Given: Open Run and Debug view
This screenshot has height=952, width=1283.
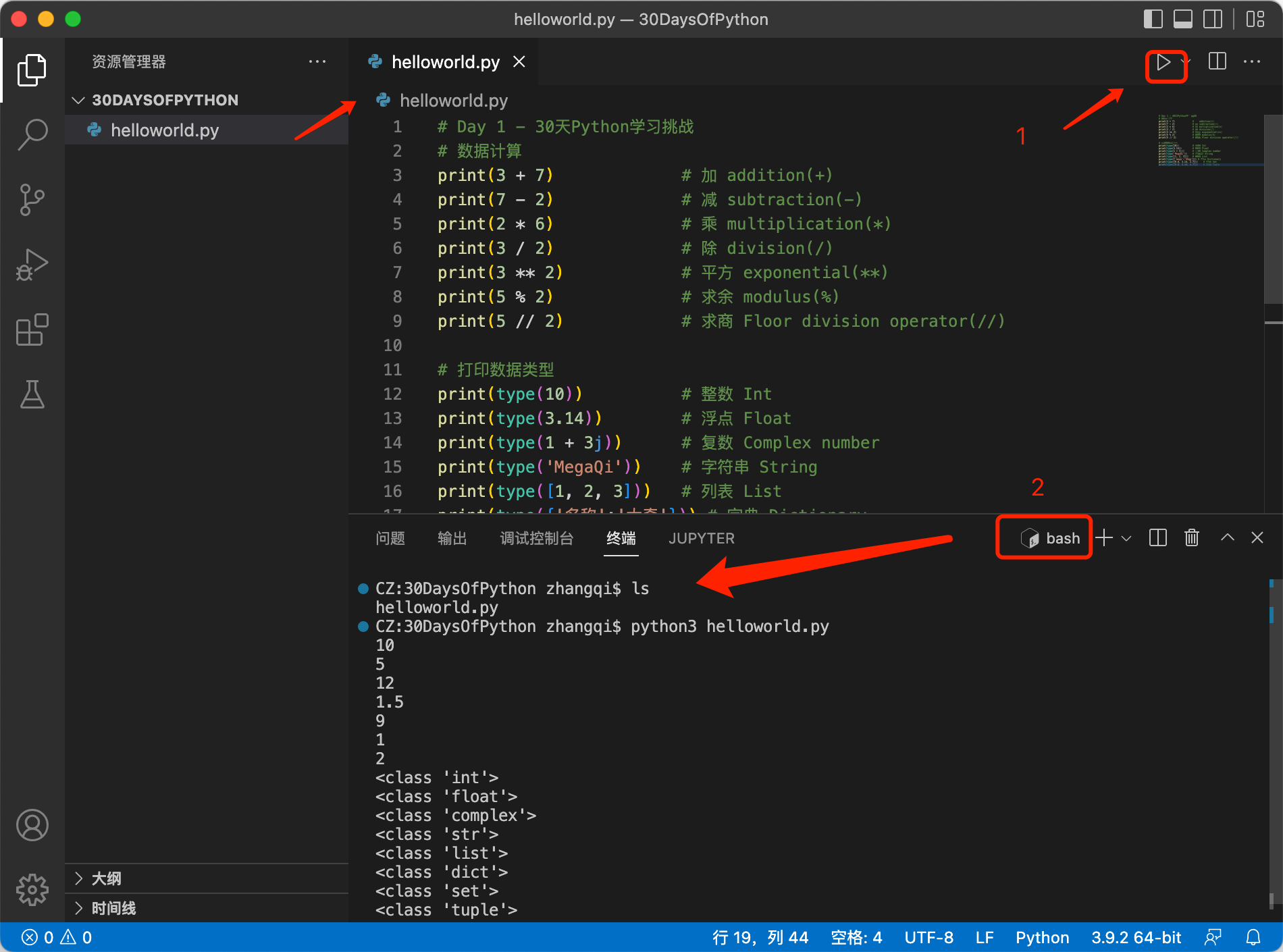Looking at the screenshot, I should (32, 265).
